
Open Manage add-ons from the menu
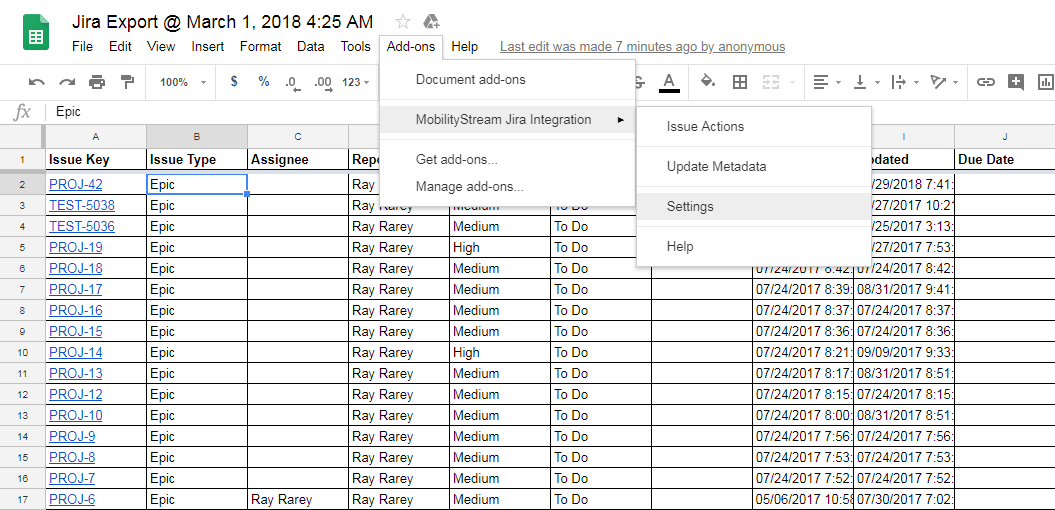[x=469, y=186]
